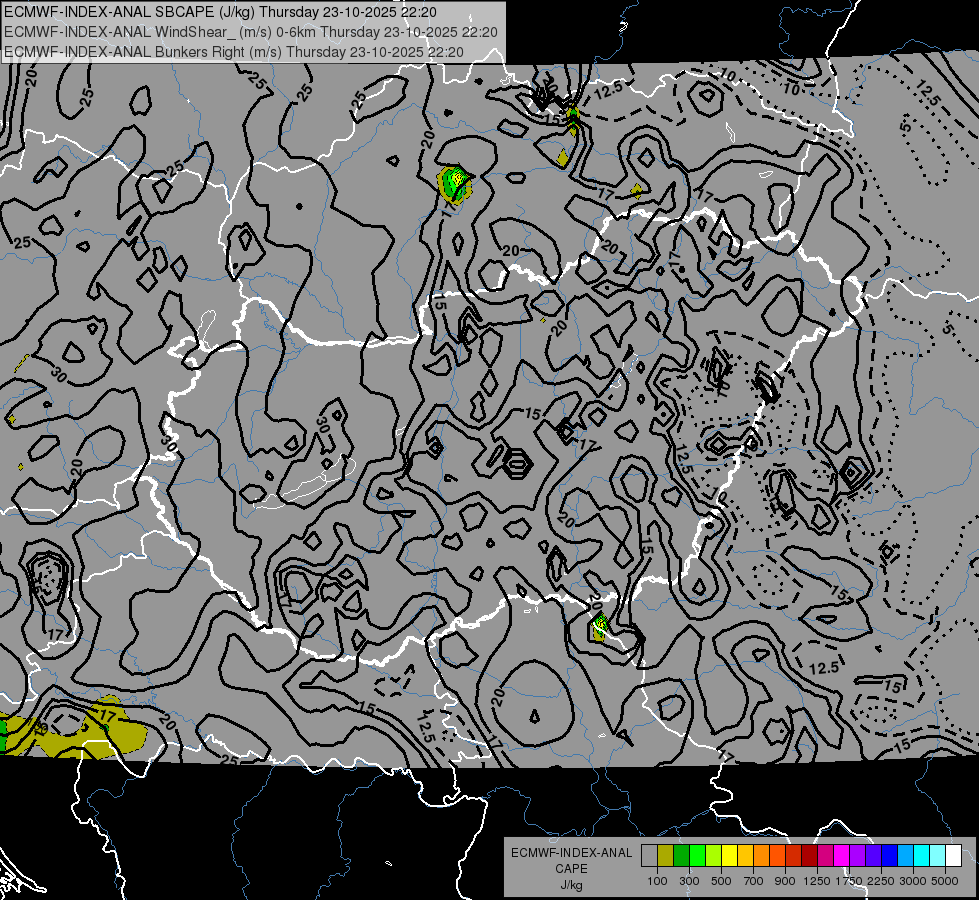Image resolution: width=979 pixels, height=900 pixels.
Task: Select the white swatch at legend end
Action: [x=953, y=856]
